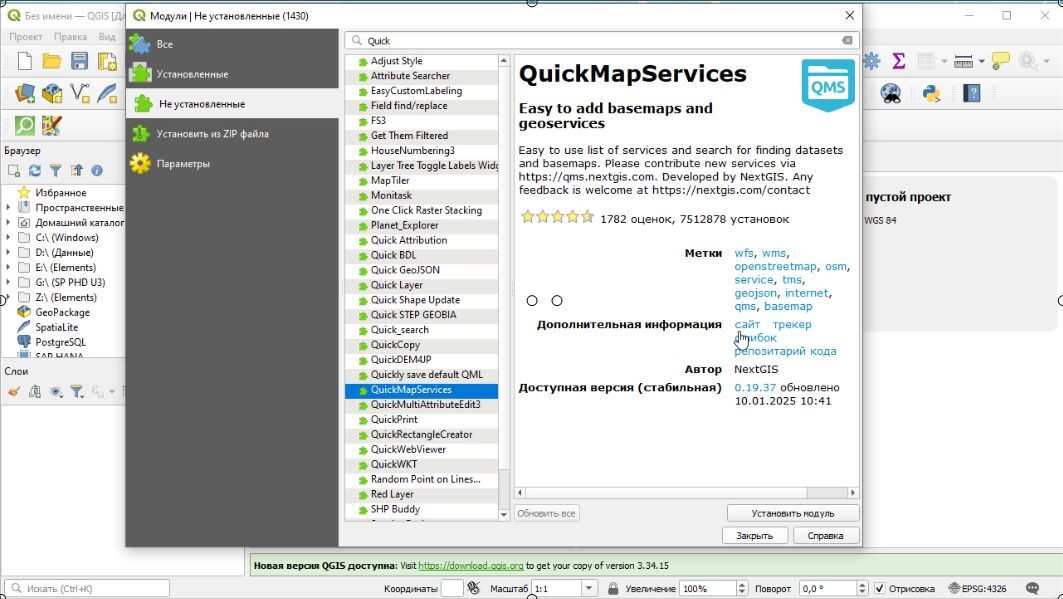This screenshot has width=1063, height=599.
Task: Switch to the Установленные tab
Action: pyautogui.click(x=232, y=74)
